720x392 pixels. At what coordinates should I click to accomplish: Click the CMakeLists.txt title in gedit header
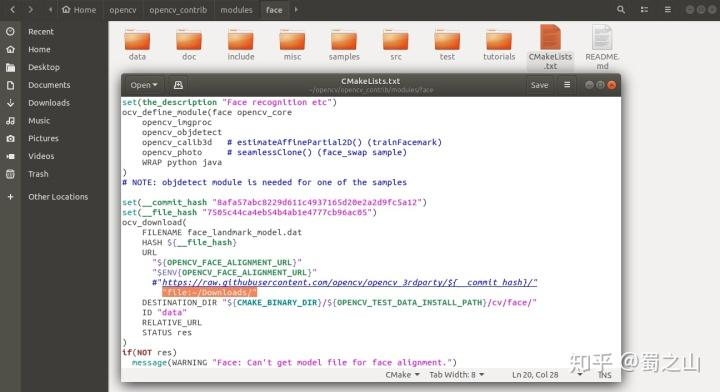(371, 81)
